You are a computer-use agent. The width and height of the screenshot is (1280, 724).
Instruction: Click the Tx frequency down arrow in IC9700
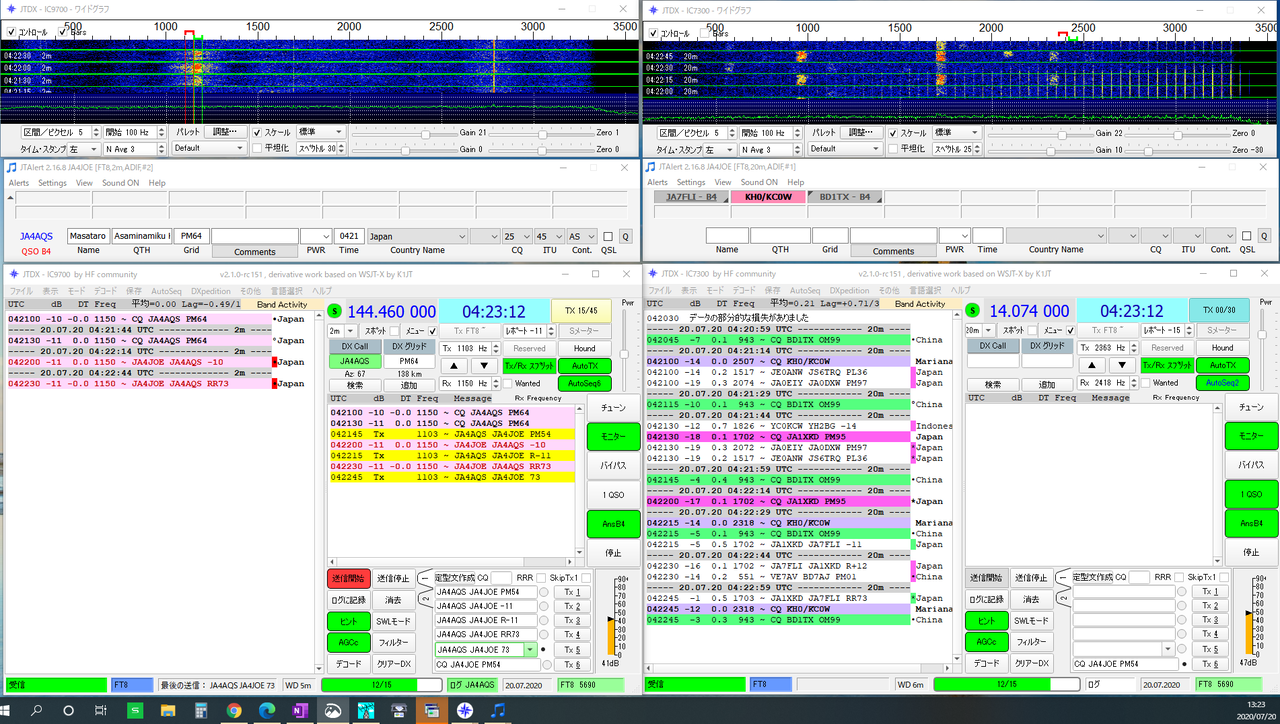pos(484,366)
